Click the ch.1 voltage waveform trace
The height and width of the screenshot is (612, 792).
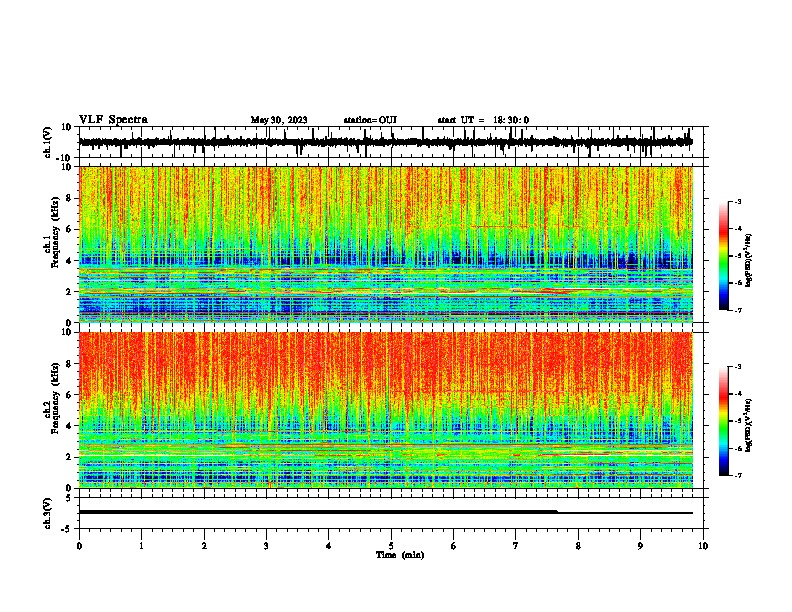coord(385,142)
